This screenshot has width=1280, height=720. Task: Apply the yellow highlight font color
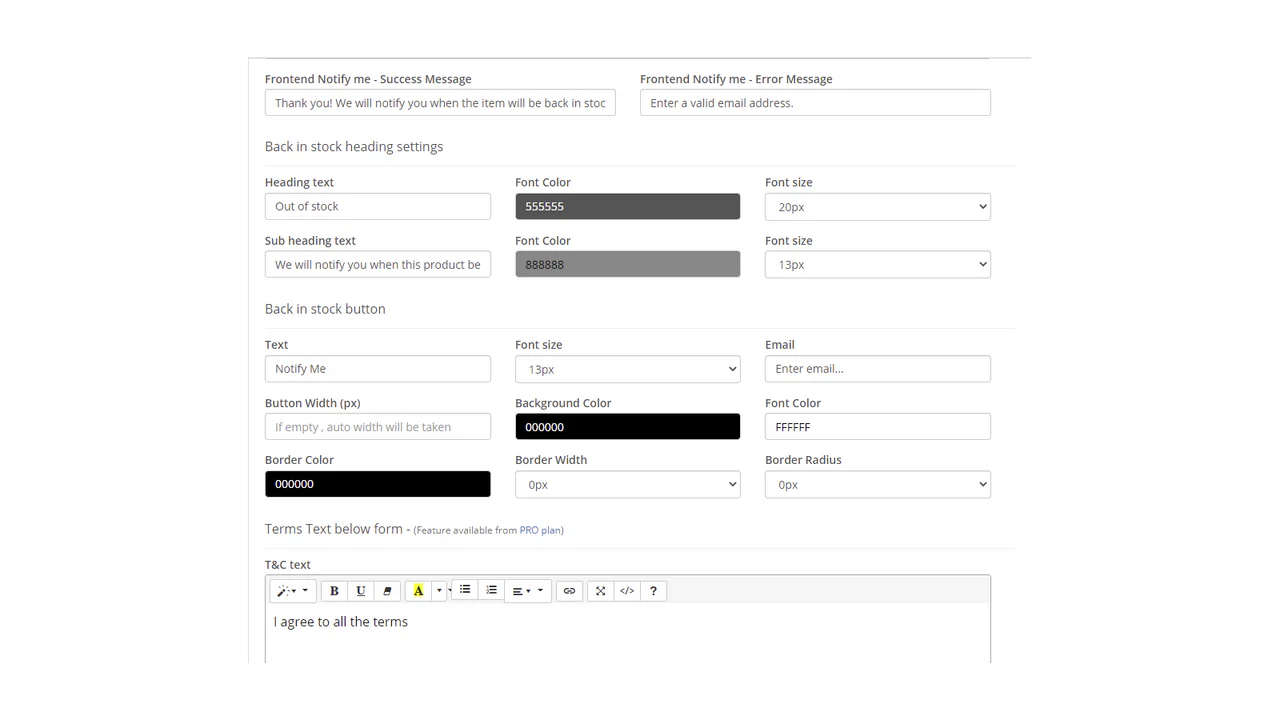click(418, 591)
